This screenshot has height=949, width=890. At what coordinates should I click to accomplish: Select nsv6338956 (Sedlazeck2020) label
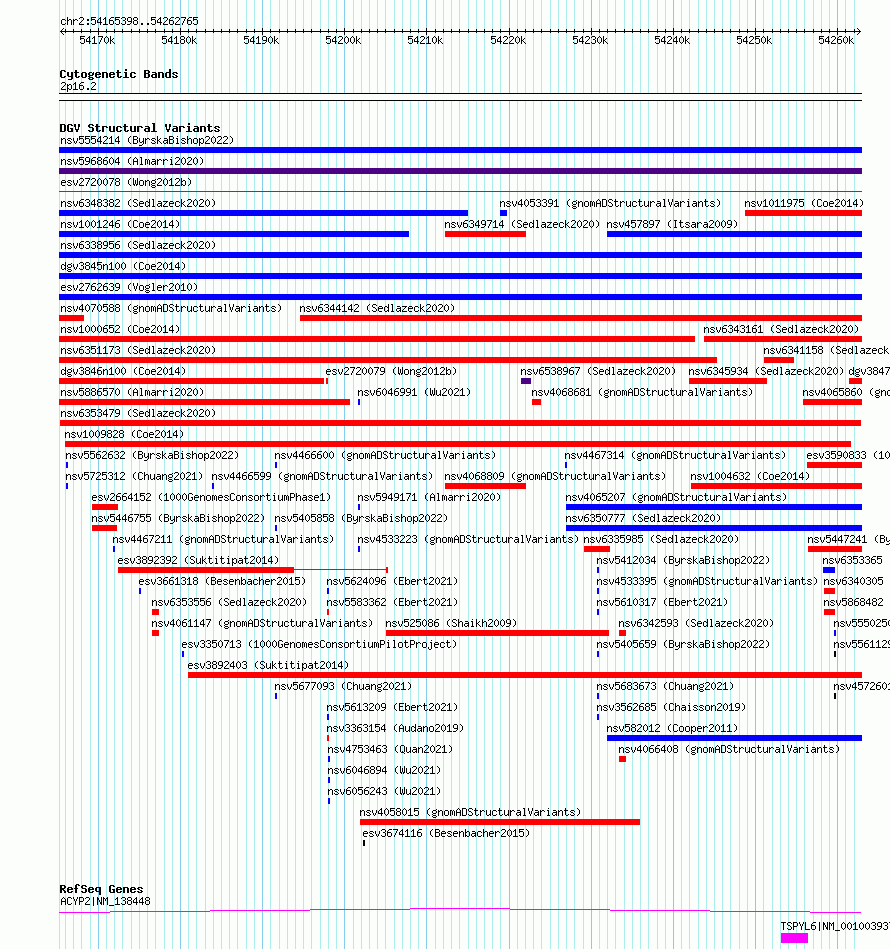pyautogui.click(x=138, y=245)
